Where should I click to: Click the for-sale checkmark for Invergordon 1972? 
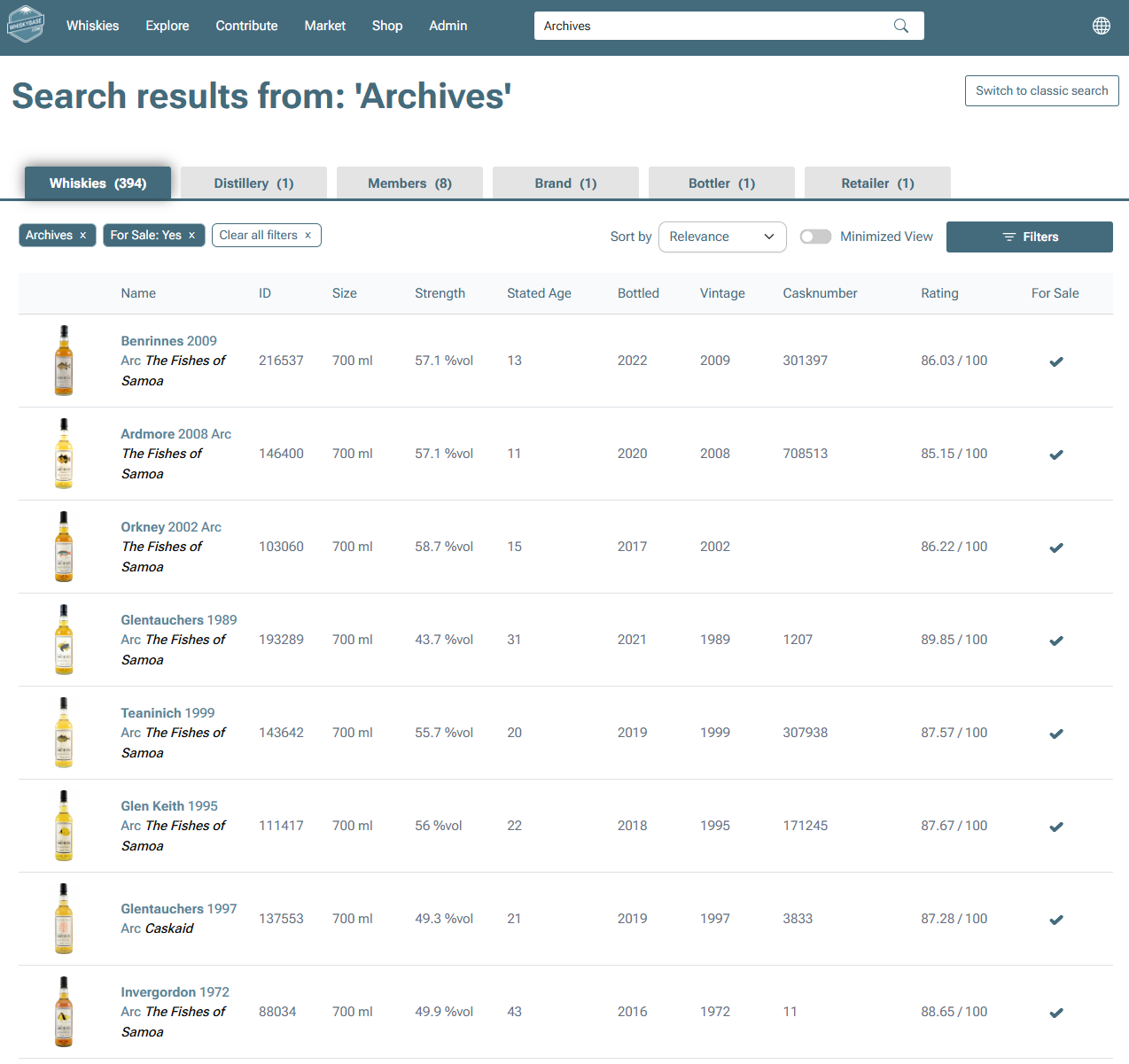pyautogui.click(x=1056, y=1013)
